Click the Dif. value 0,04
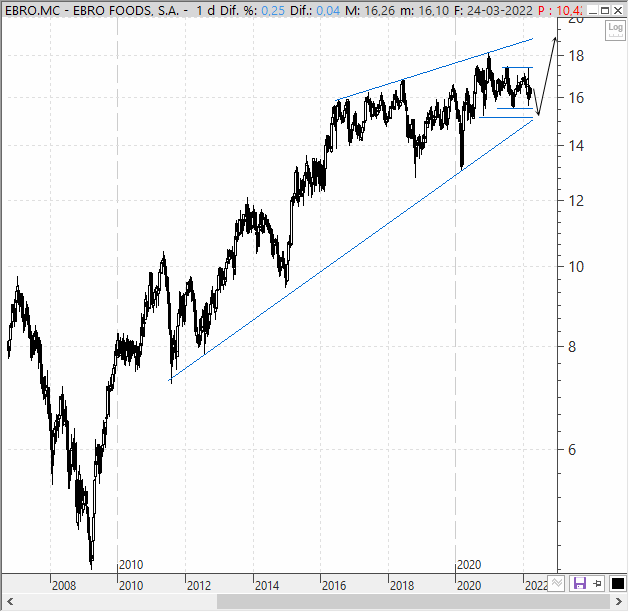 pyautogui.click(x=328, y=11)
